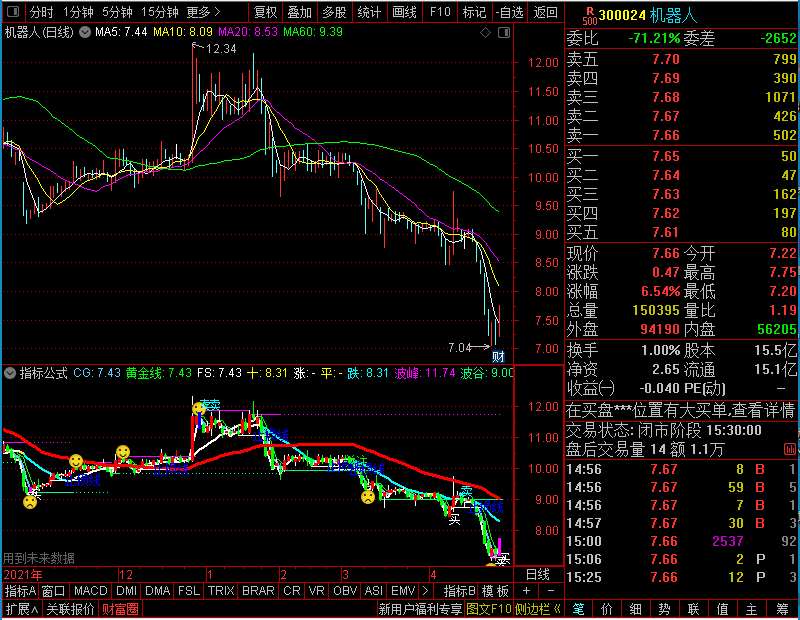Click the R 500 margin badge icon
The width and height of the screenshot is (800, 620).
coord(589,16)
